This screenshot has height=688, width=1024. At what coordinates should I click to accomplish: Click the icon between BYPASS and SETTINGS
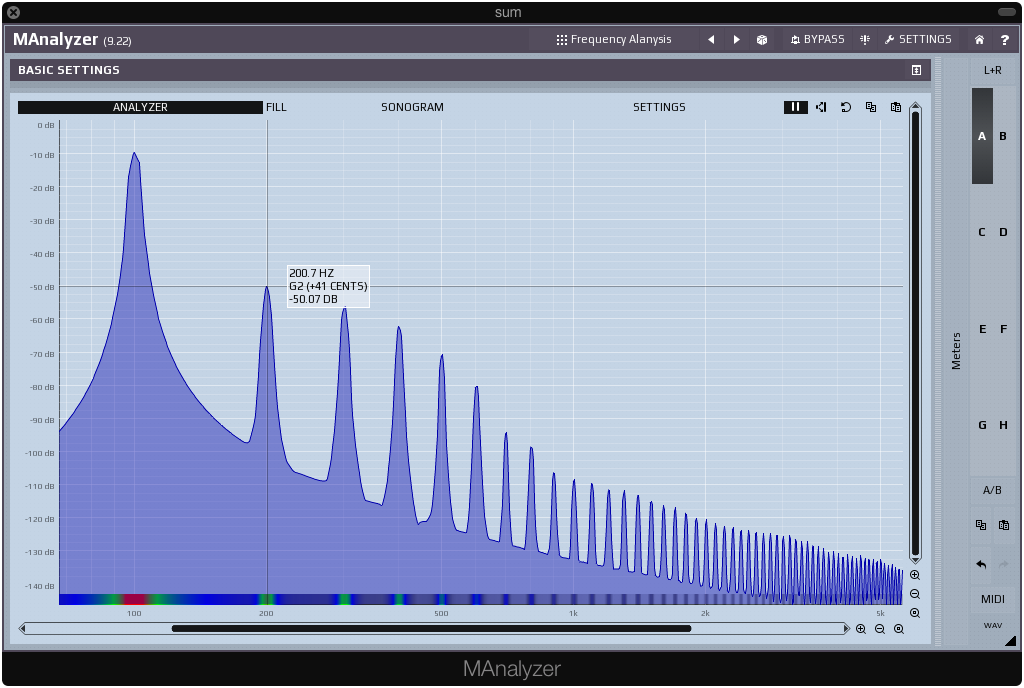pyautogui.click(x=865, y=40)
